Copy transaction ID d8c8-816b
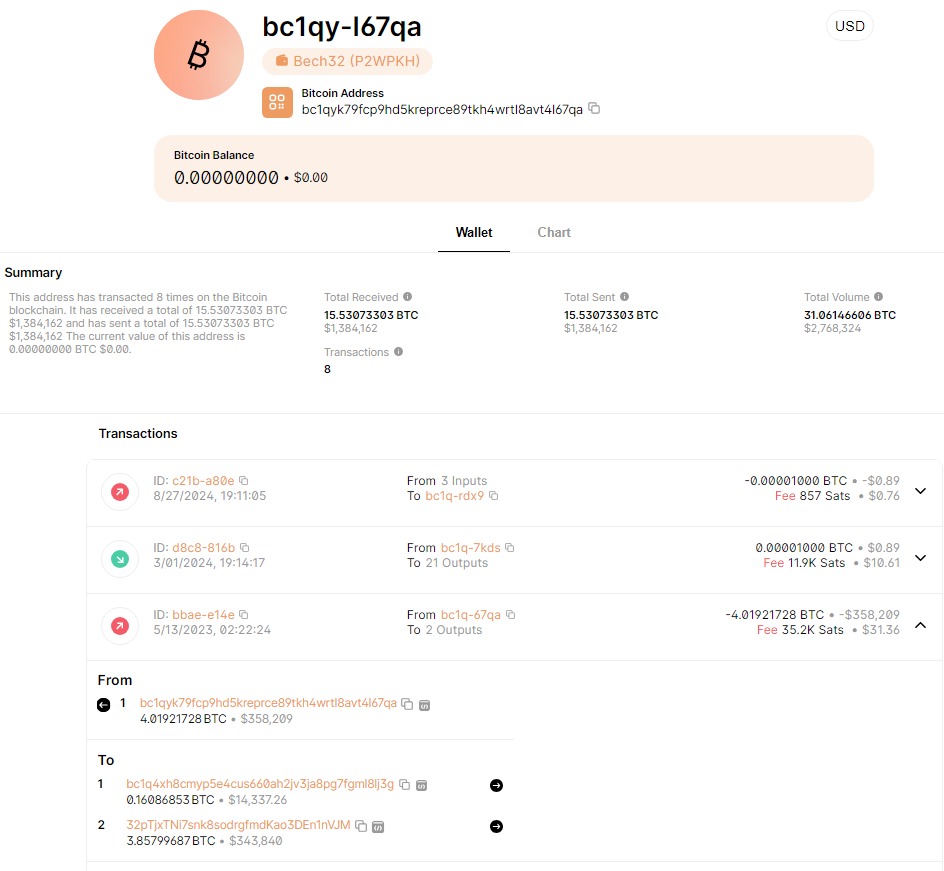Viewport: 944px width, 871px height. point(244,547)
